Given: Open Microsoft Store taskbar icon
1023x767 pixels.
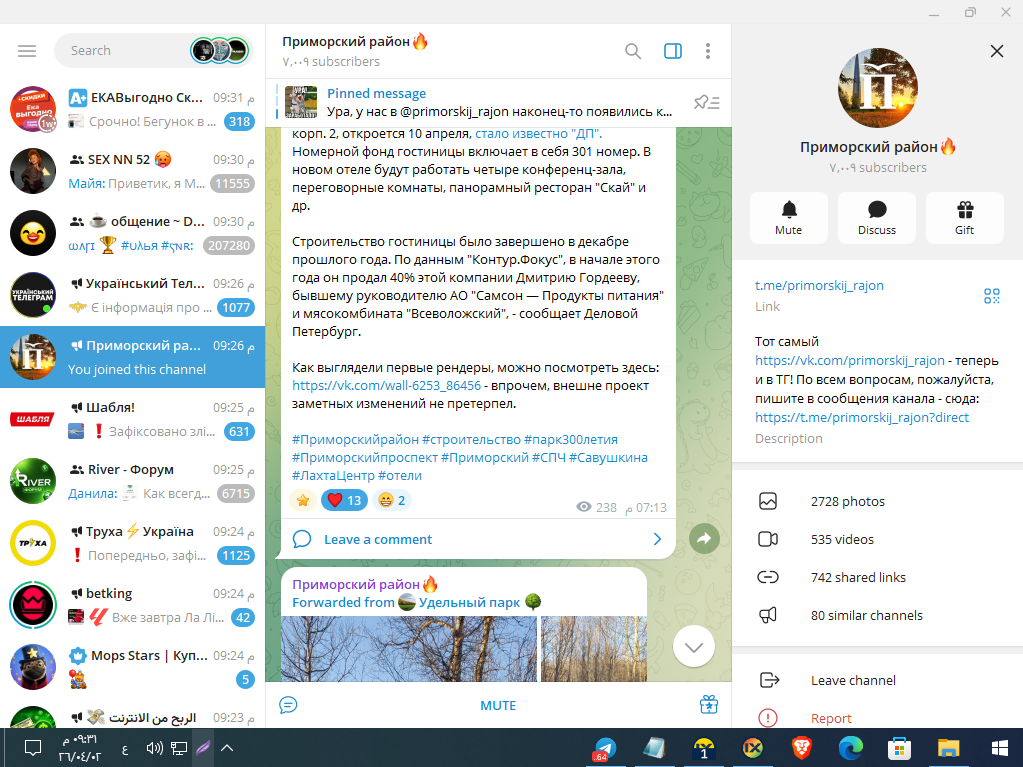Looking at the screenshot, I should (899, 748).
